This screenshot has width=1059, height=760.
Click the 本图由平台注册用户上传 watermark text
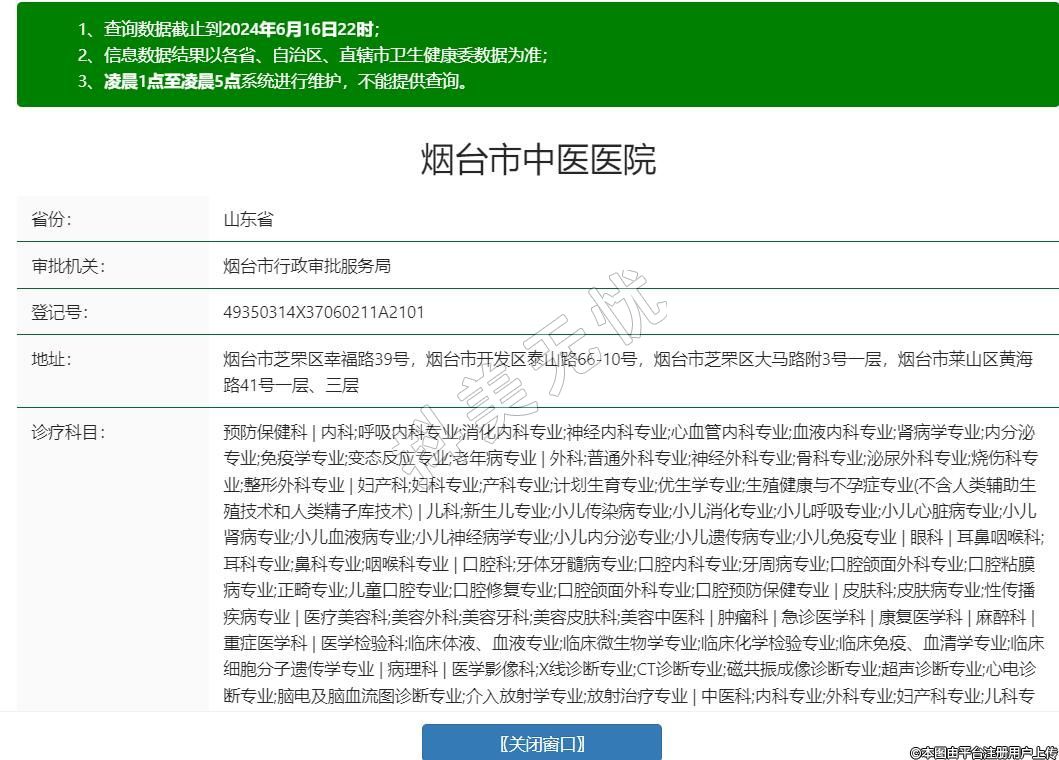983,751
